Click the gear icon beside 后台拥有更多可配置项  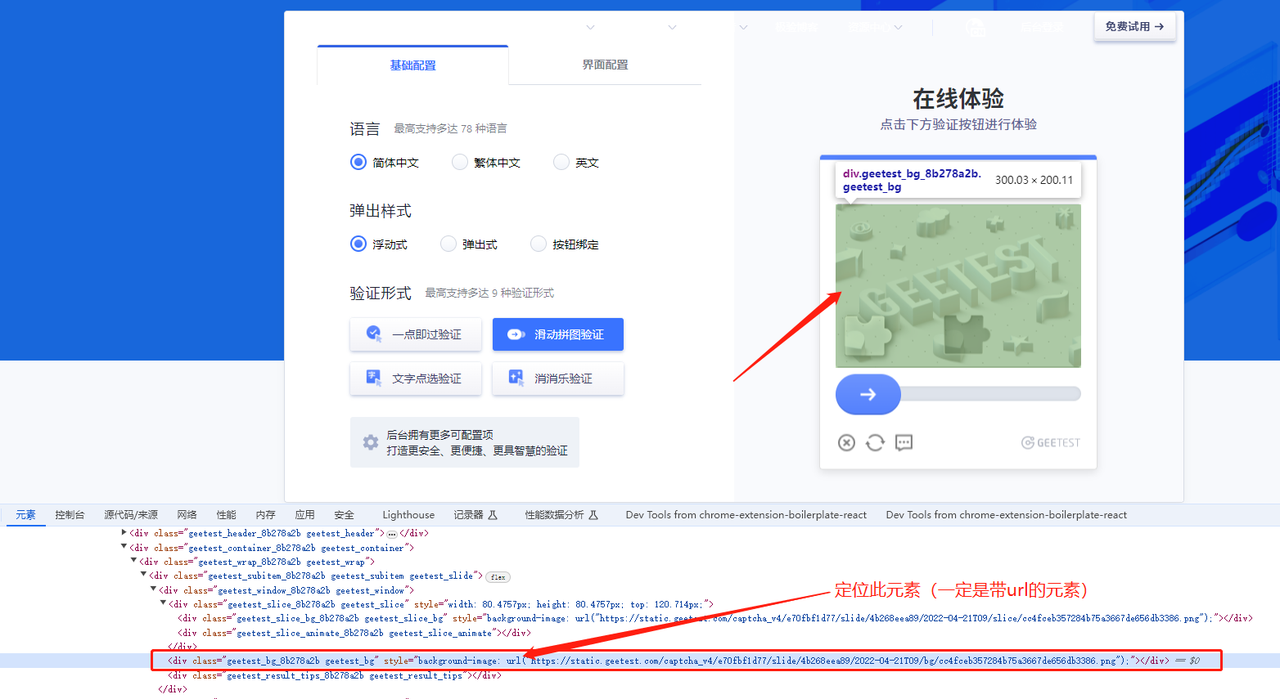[370, 442]
